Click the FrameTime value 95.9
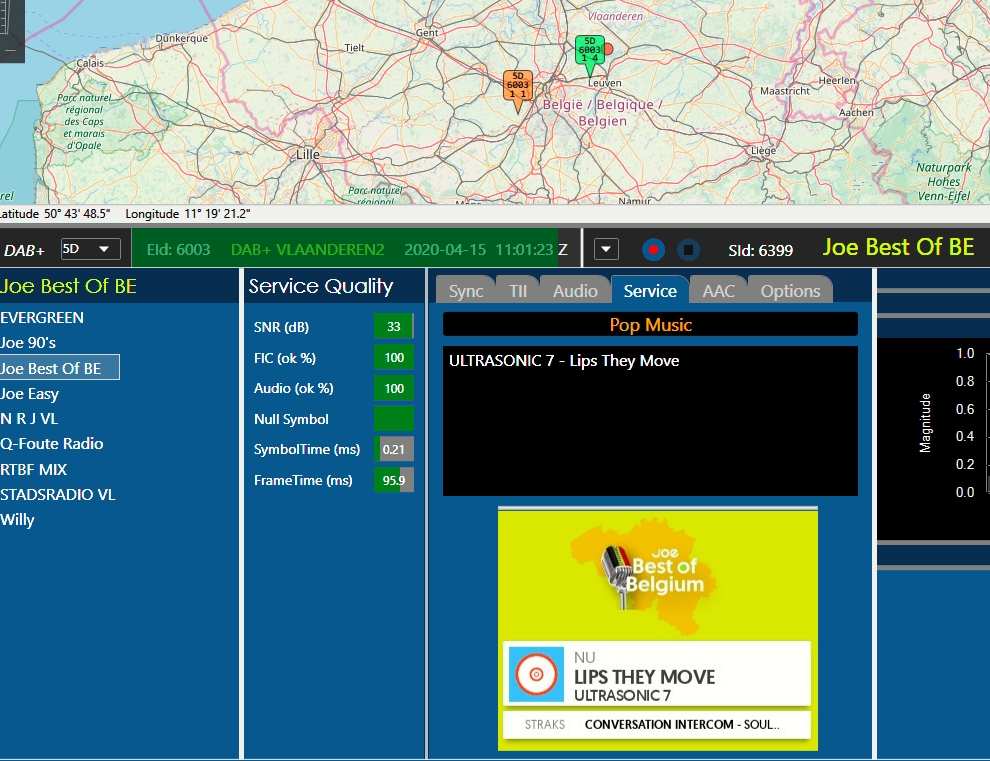Screen dimensions: 990x761 [394, 481]
